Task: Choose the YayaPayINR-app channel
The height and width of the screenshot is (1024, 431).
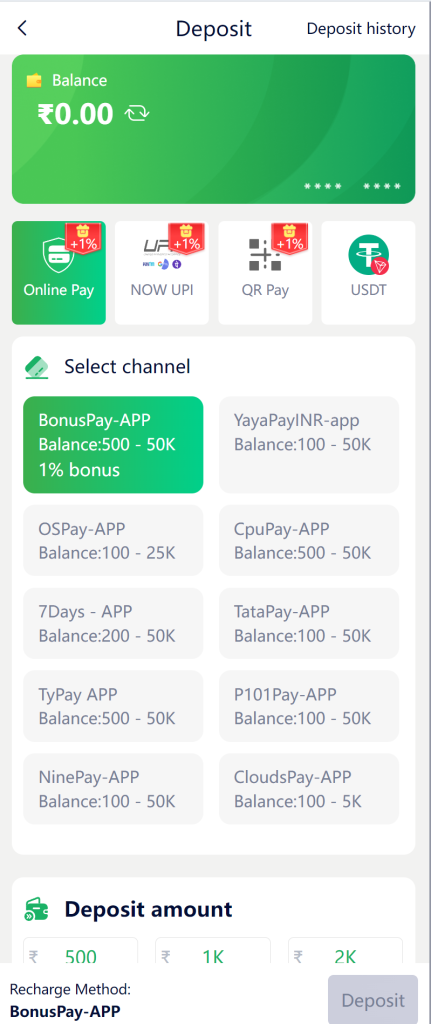Action: click(x=309, y=445)
